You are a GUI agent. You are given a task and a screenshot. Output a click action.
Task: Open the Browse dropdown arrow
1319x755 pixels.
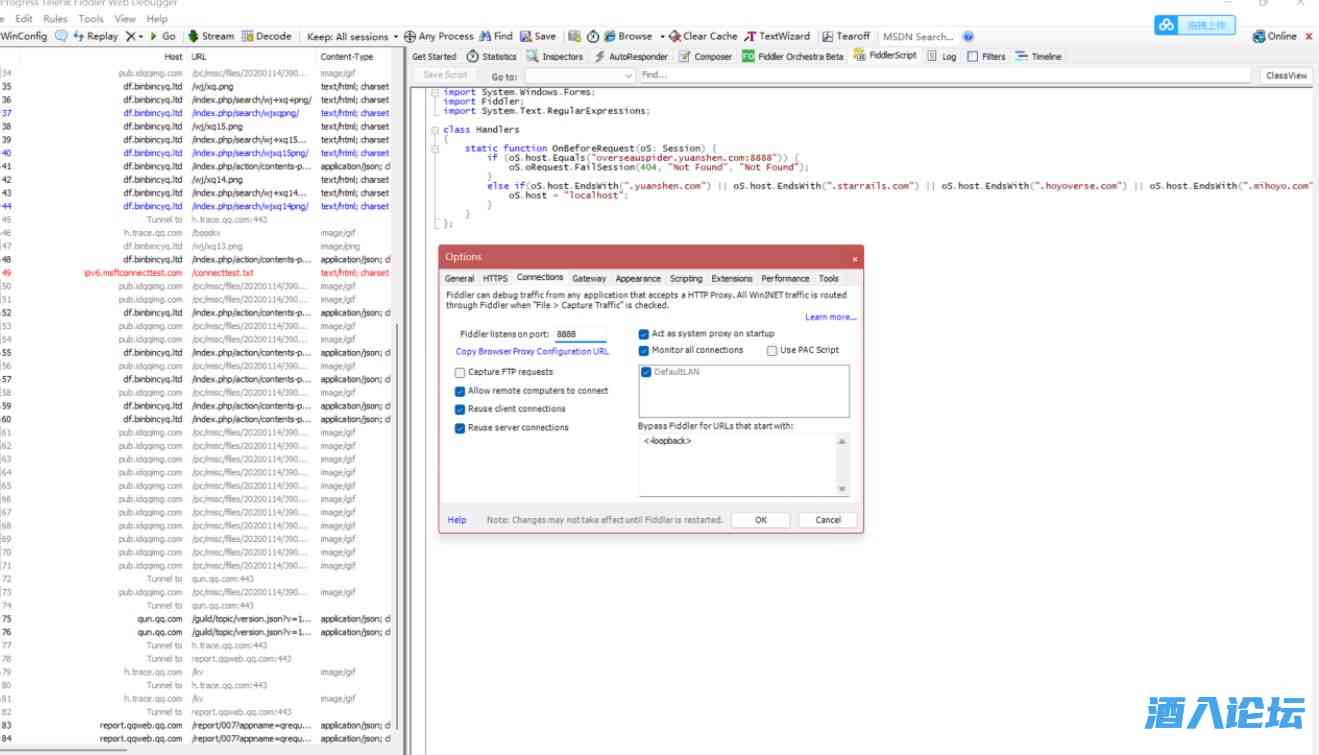tap(662, 37)
